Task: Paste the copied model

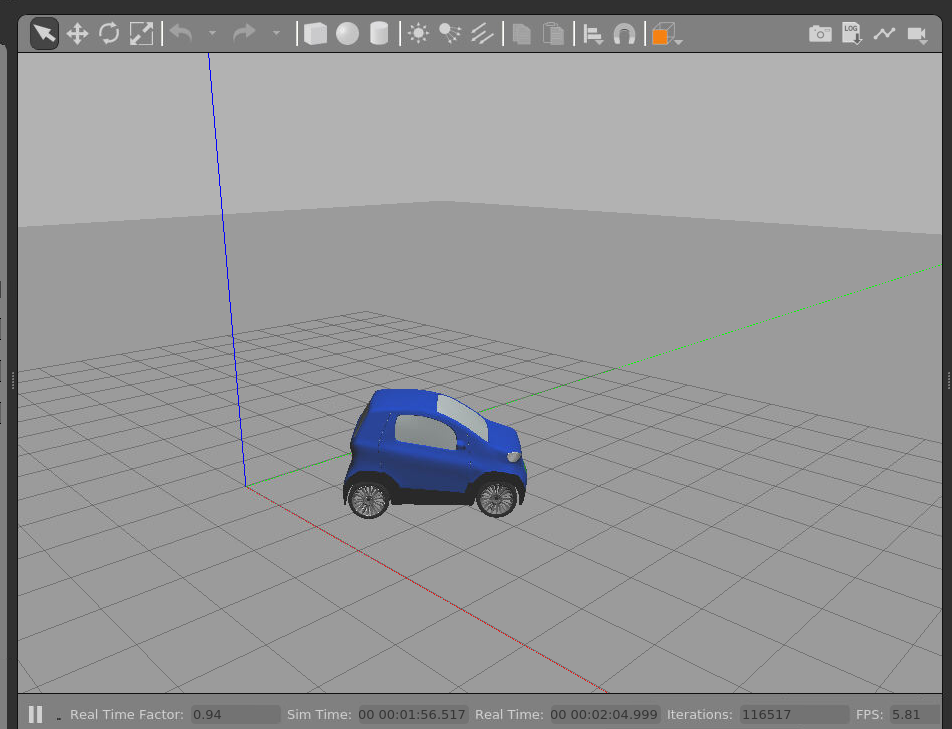Action: click(553, 33)
